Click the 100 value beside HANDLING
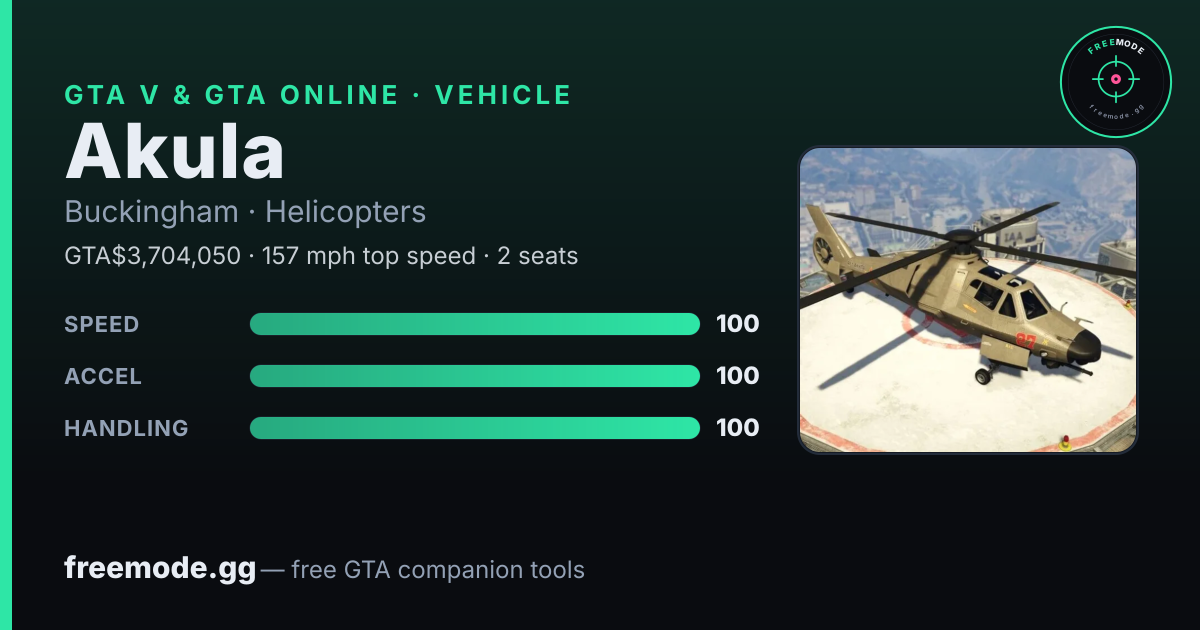Viewport: 1200px width, 630px height. [x=738, y=428]
